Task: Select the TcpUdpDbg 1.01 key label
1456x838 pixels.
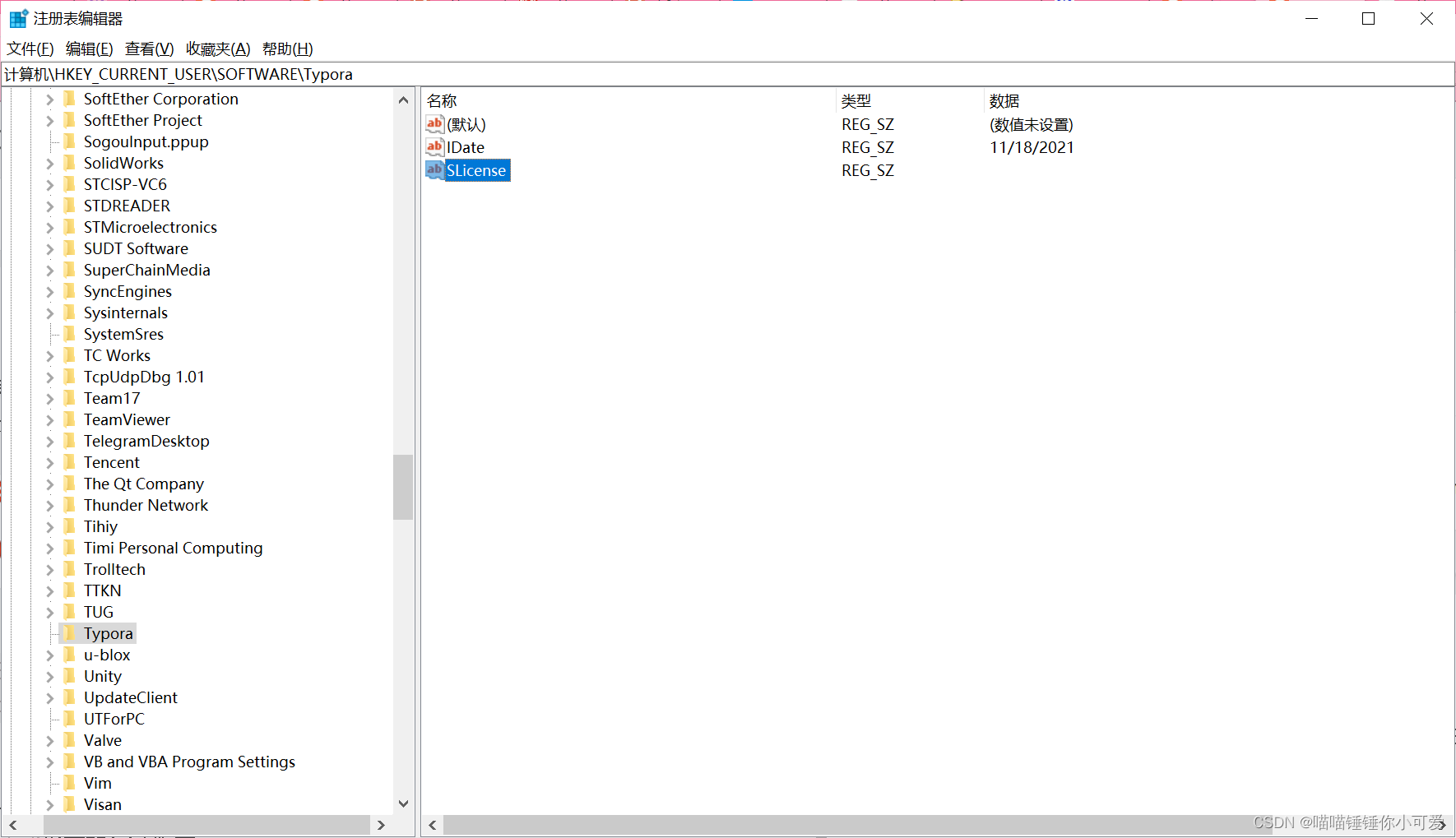Action: coord(144,377)
